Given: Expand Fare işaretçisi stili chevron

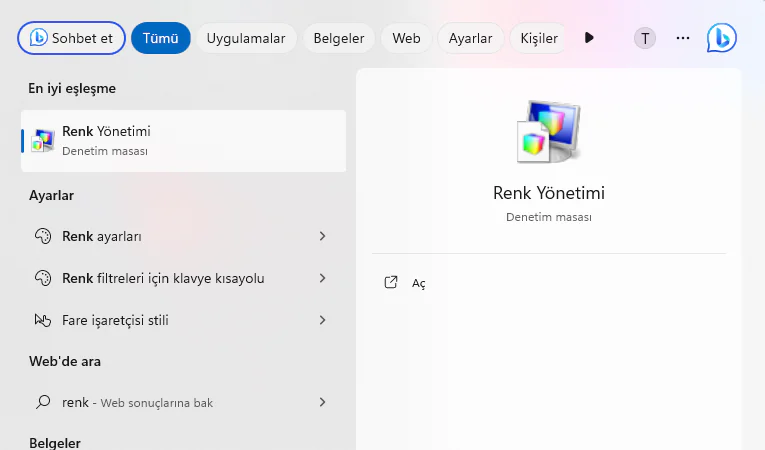Looking at the screenshot, I should point(322,320).
